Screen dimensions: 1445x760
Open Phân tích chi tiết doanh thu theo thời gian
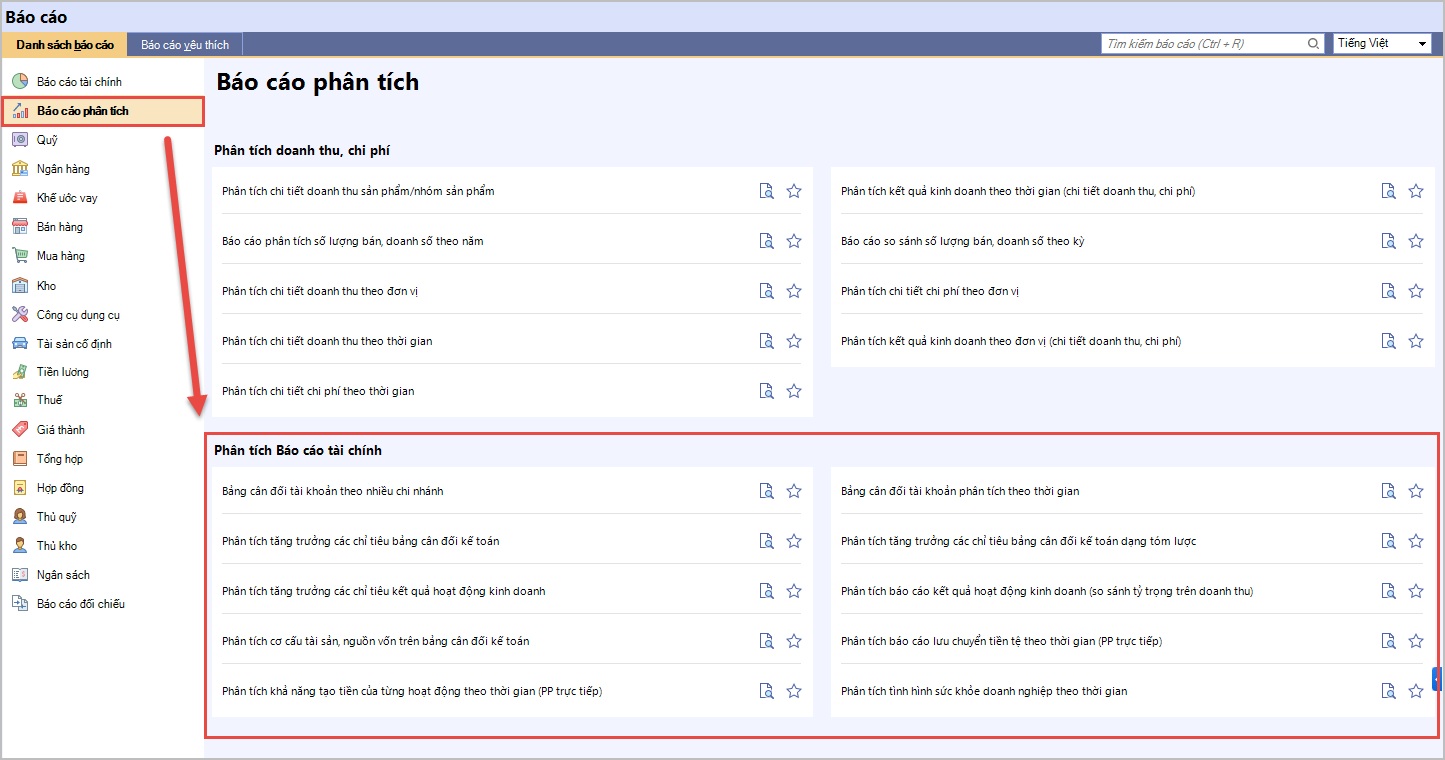tap(327, 341)
